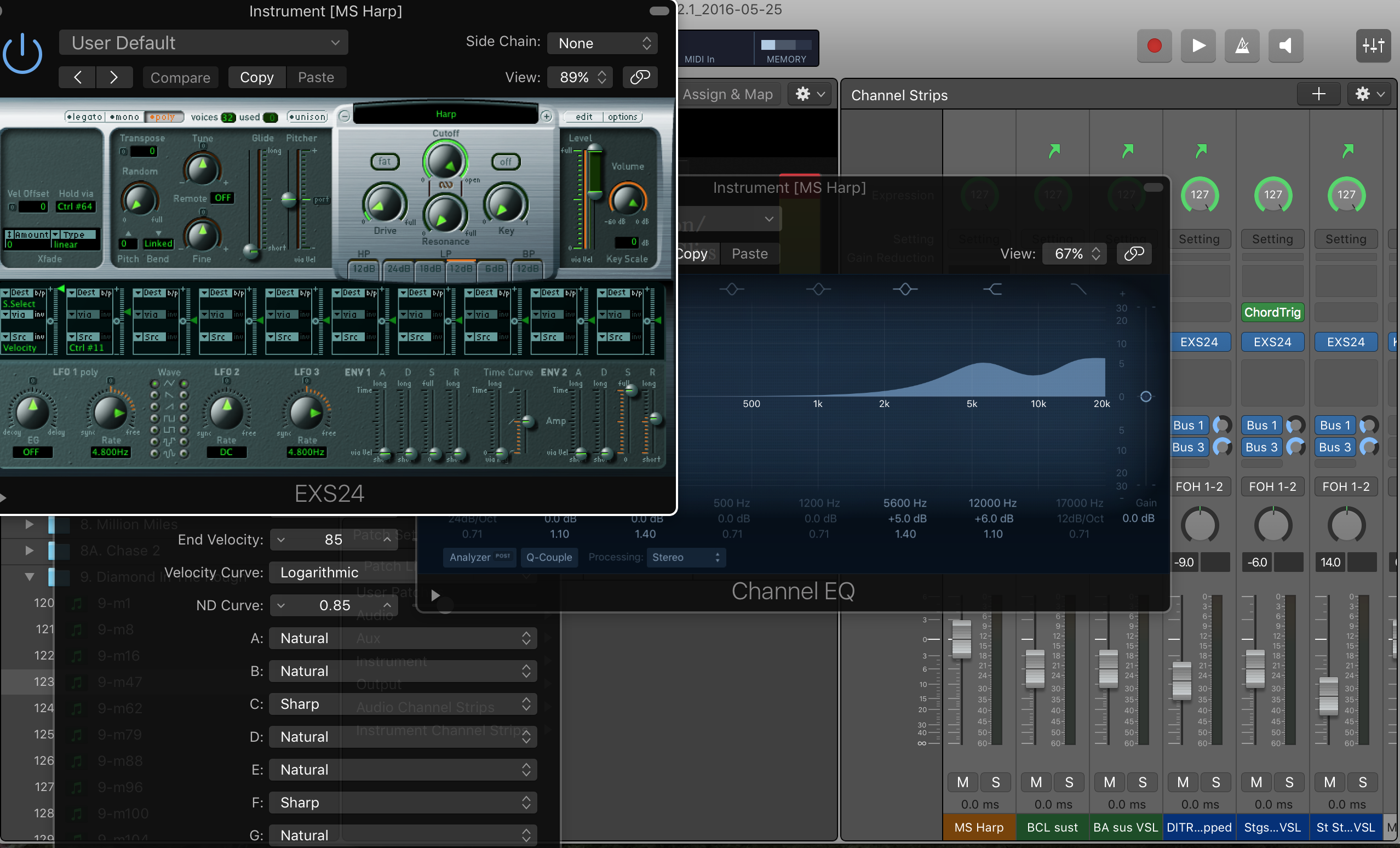Screen dimensions: 1400x848
Task: Solo the BCL sust channel strip
Action: click(1069, 783)
